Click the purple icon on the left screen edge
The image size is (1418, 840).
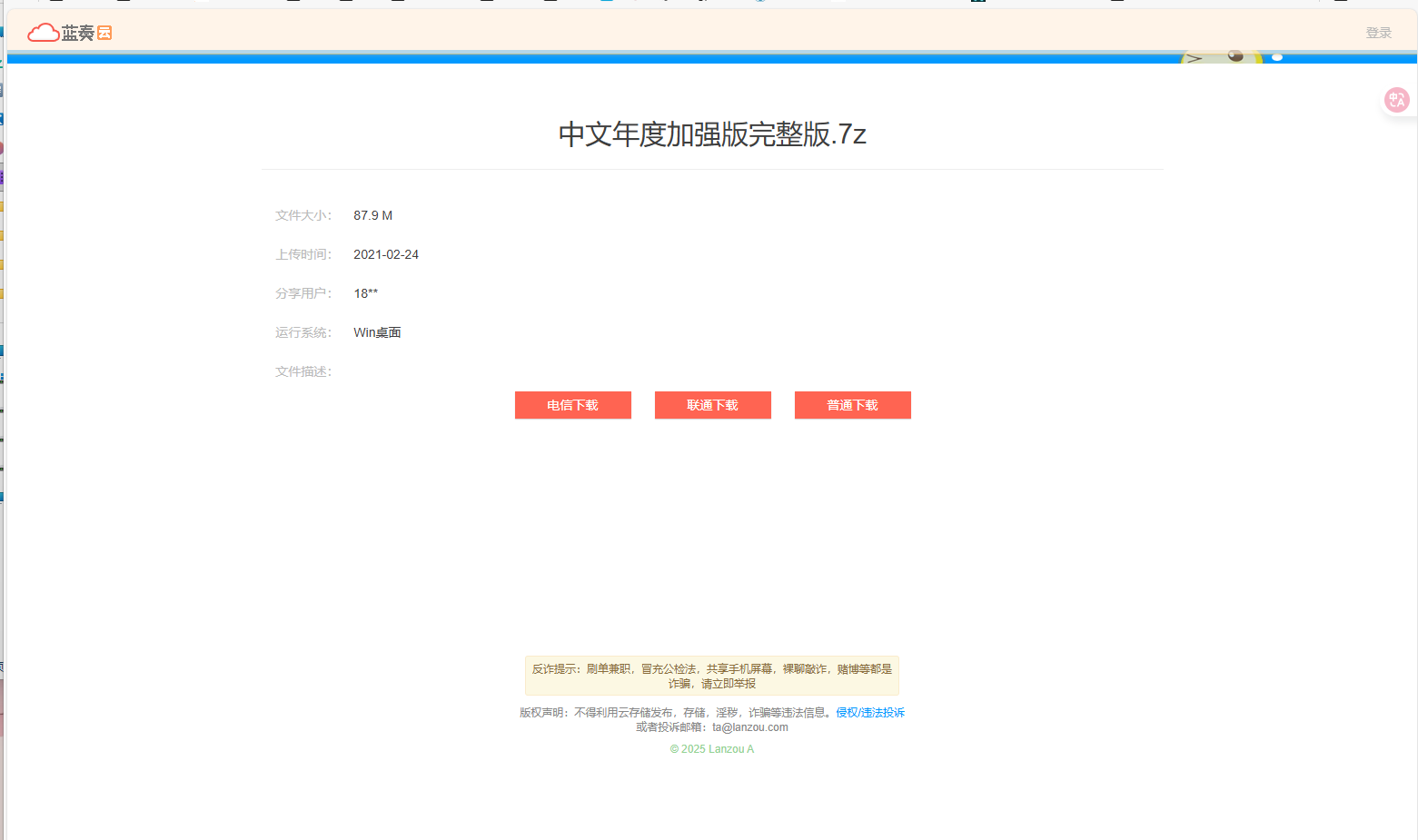coord(4,178)
